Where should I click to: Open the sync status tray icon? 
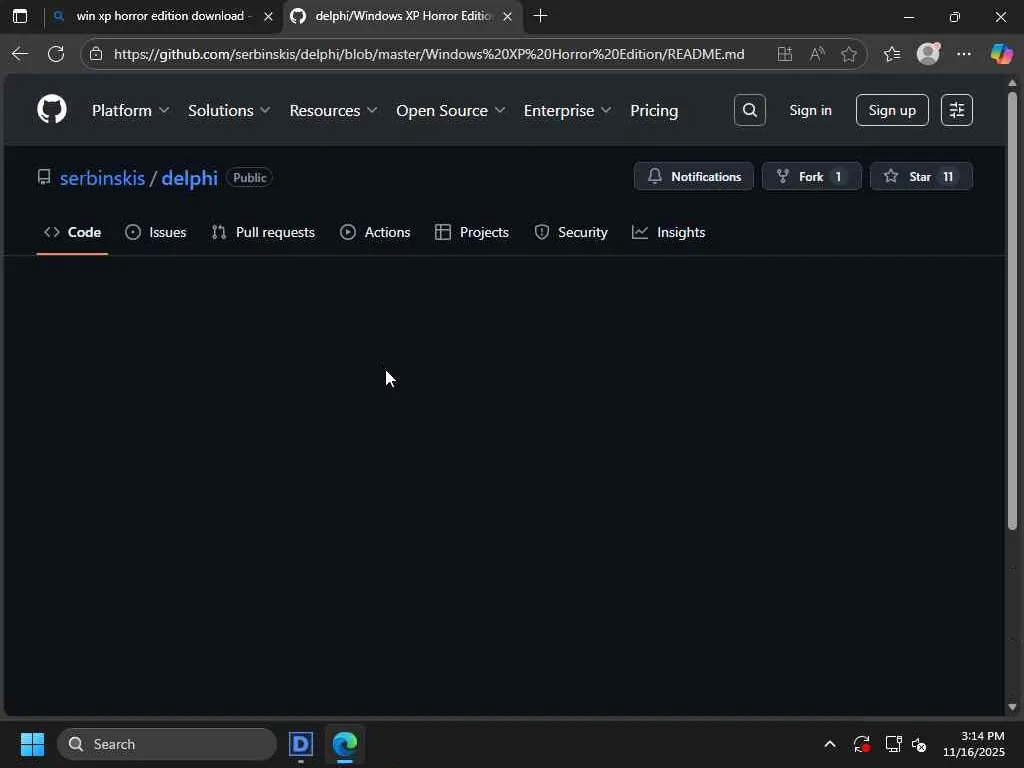[861, 744]
